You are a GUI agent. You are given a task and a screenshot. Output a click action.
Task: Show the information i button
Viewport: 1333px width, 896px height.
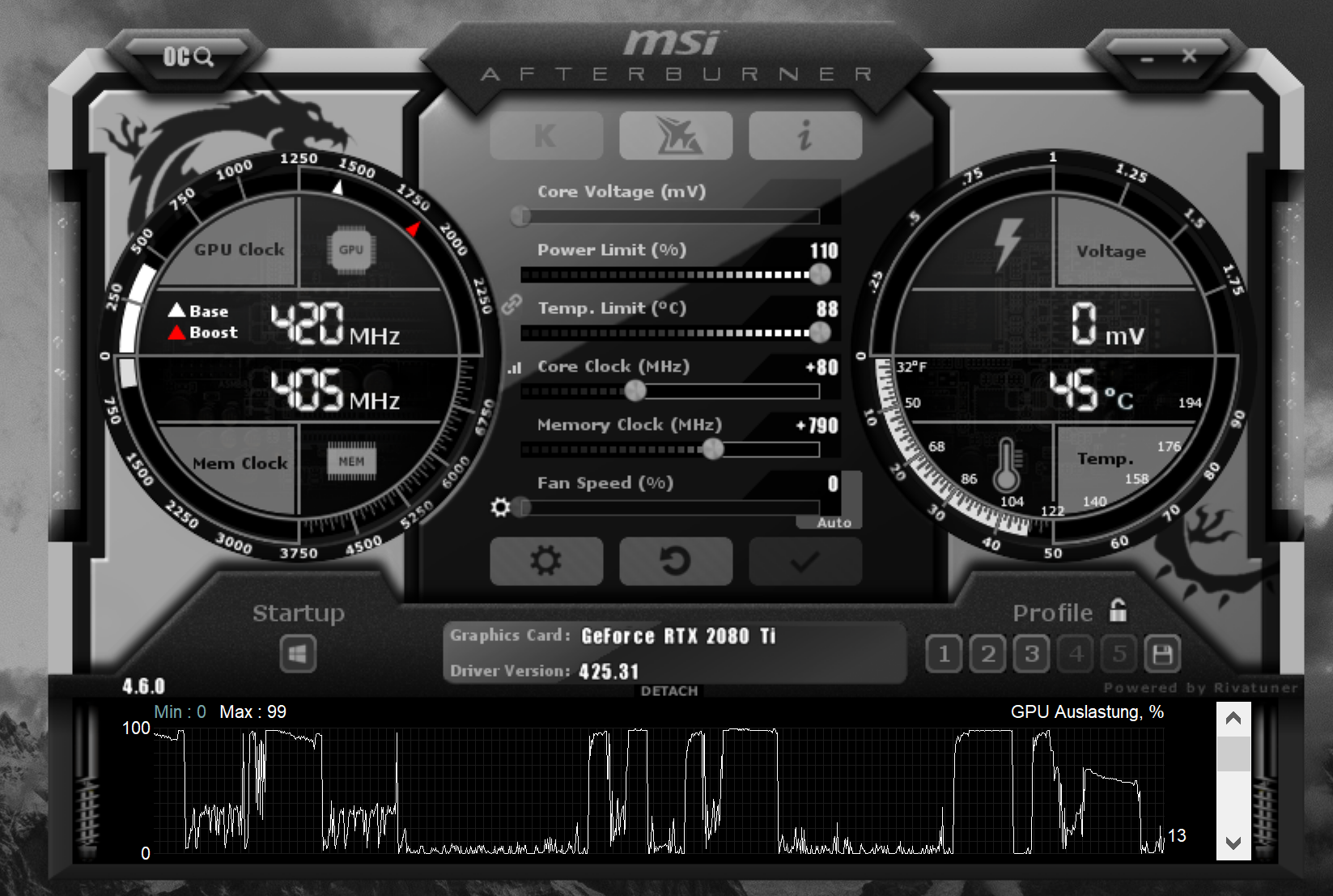(805, 135)
